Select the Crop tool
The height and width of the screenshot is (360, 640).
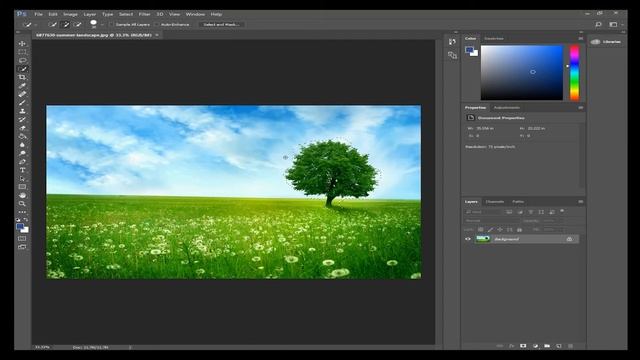click(22, 77)
